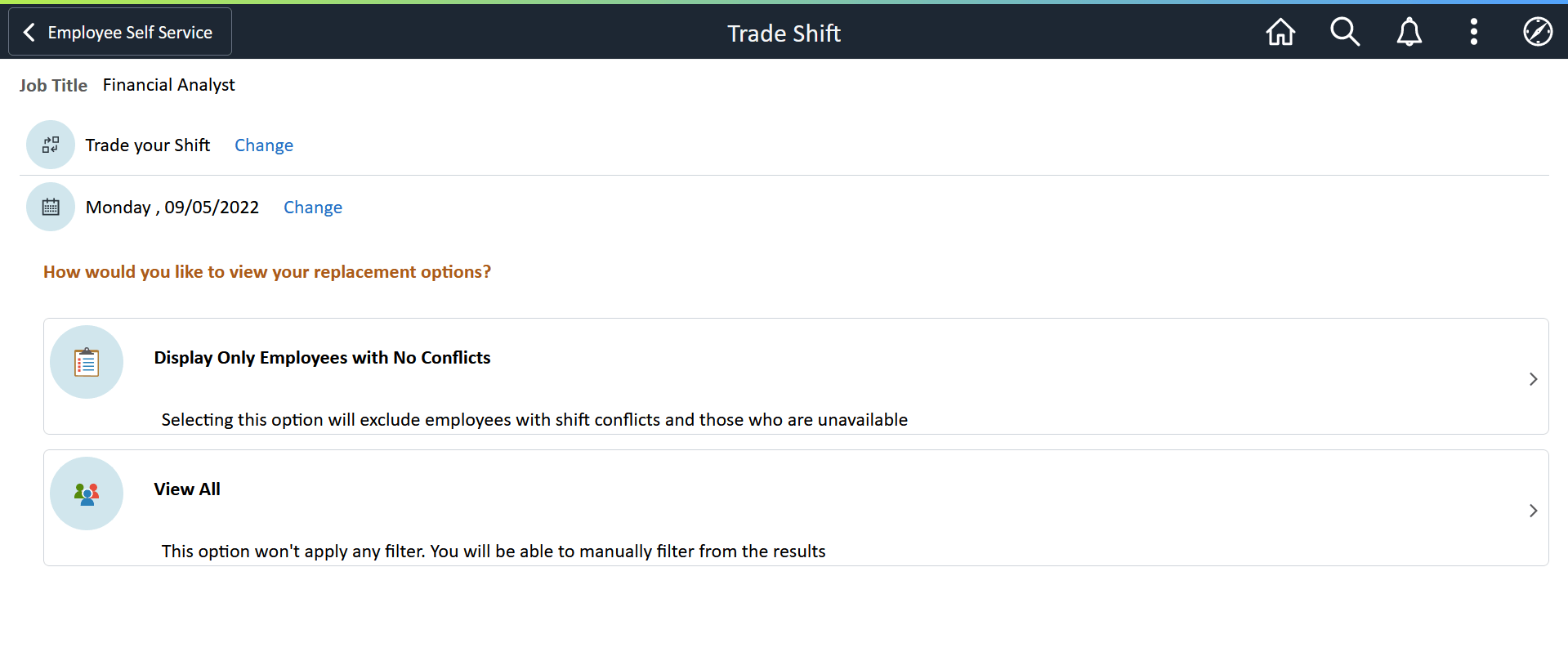
Task: Click the replacement options question heading
Action: (x=267, y=271)
